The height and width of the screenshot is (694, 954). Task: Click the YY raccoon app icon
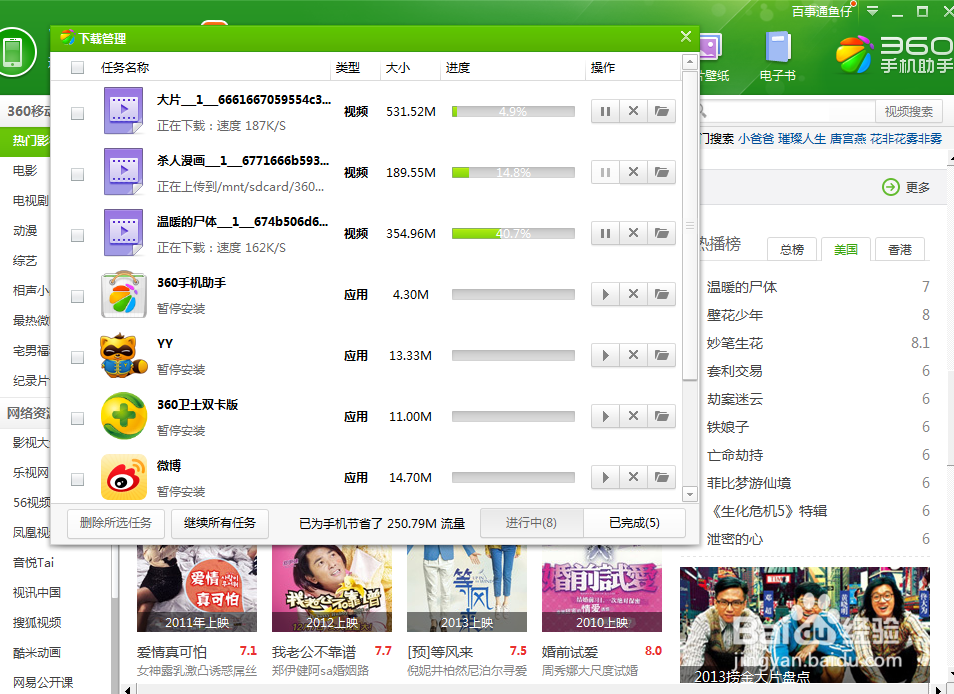tap(124, 355)
